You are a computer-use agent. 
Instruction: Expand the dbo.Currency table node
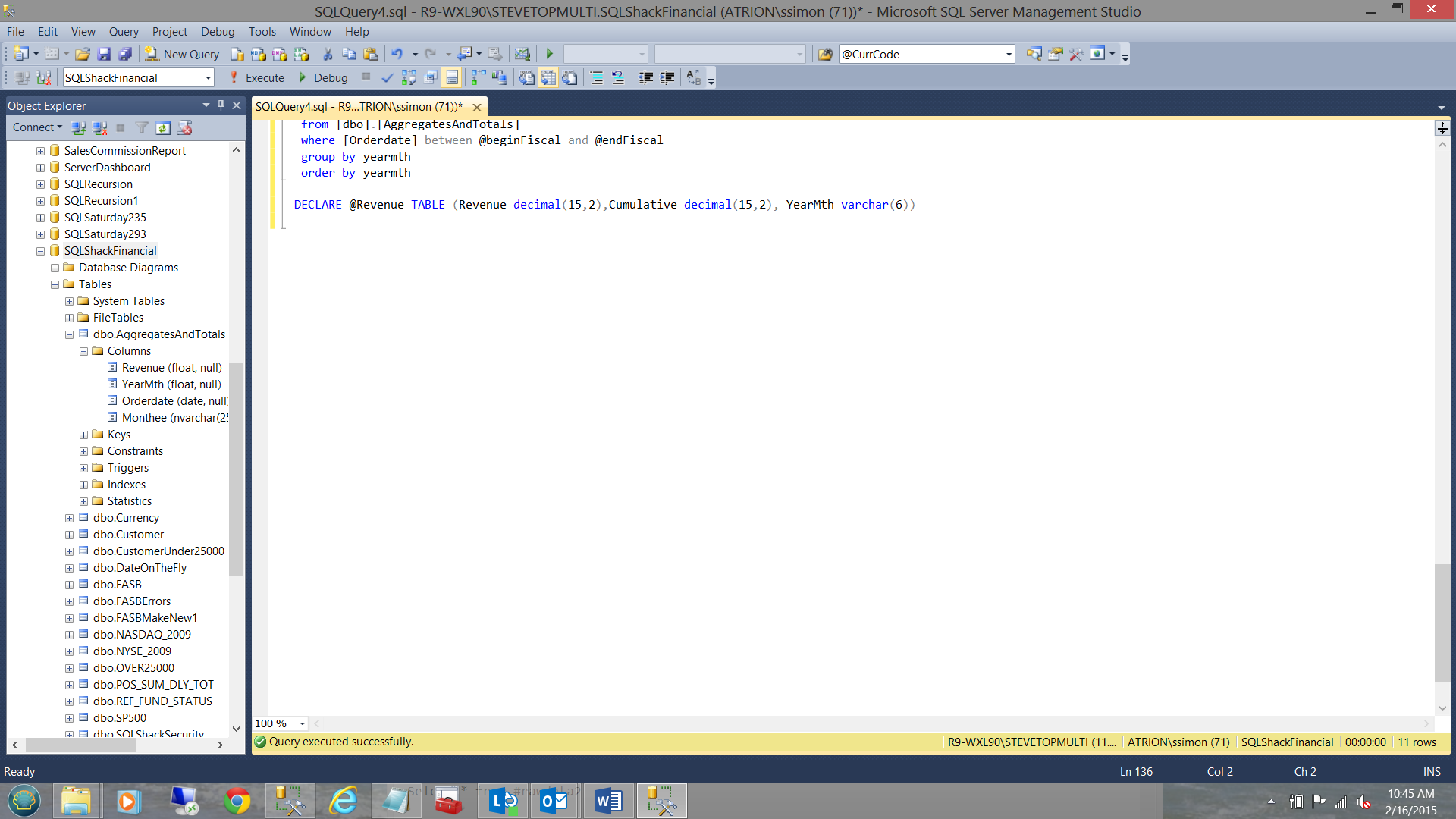click(x=69, y=518)
